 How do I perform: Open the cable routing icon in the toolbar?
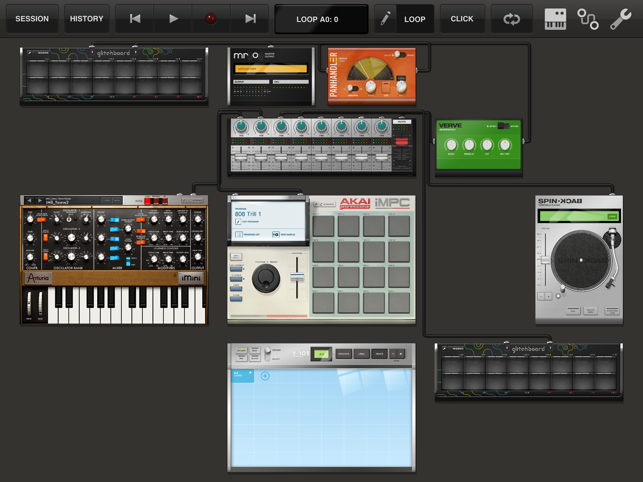point(588,19)
